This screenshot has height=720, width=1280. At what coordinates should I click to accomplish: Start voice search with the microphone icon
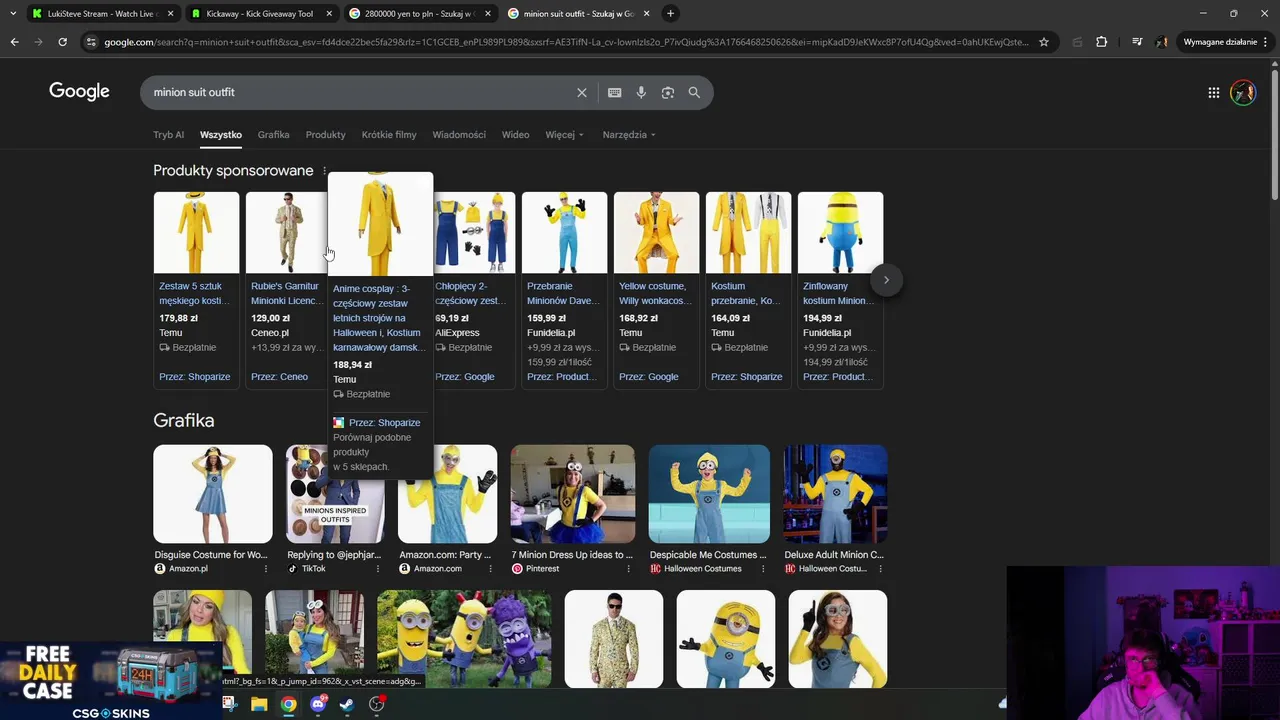coord(641,92)
